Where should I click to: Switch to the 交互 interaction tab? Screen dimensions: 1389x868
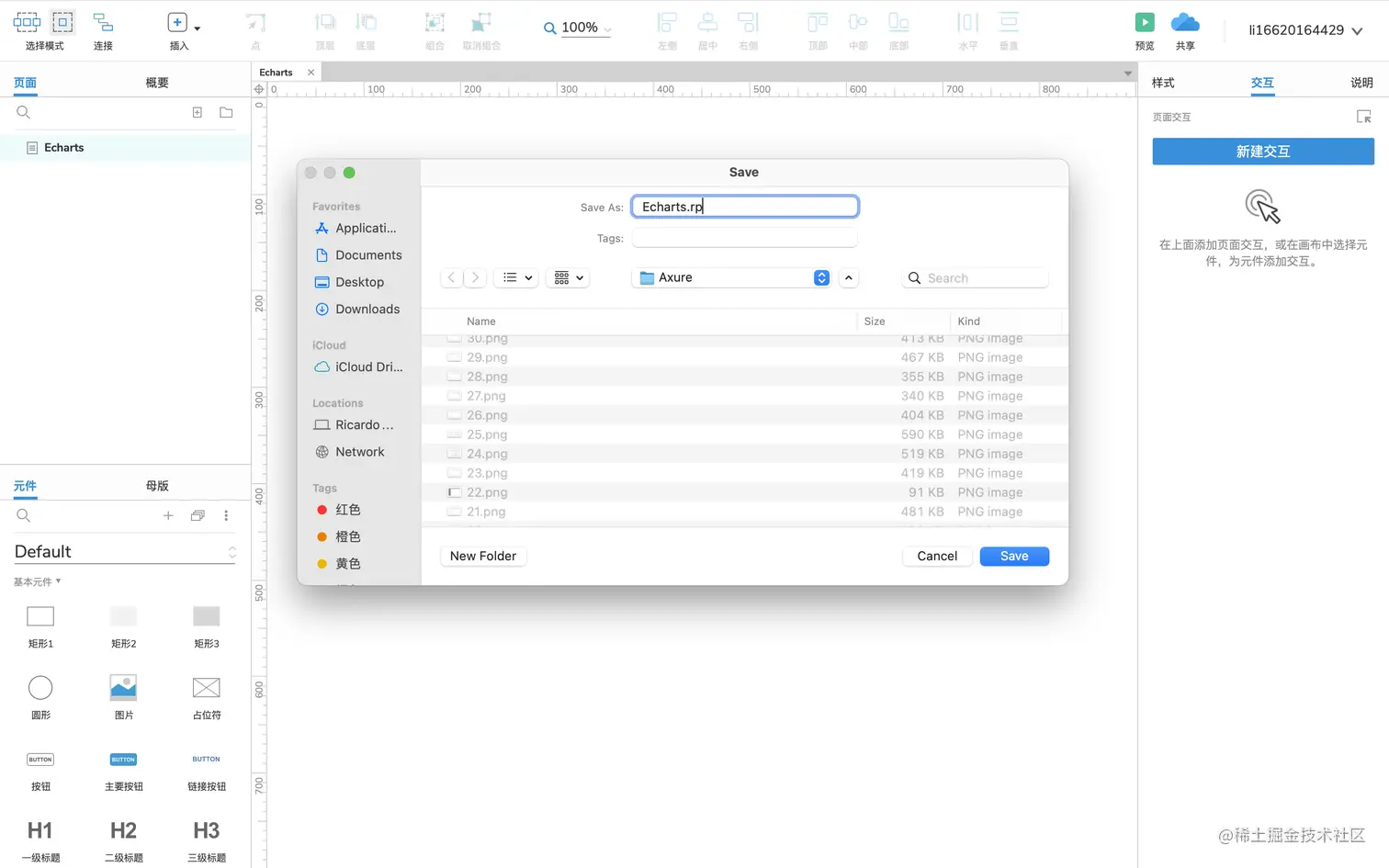coord(1262,83)
